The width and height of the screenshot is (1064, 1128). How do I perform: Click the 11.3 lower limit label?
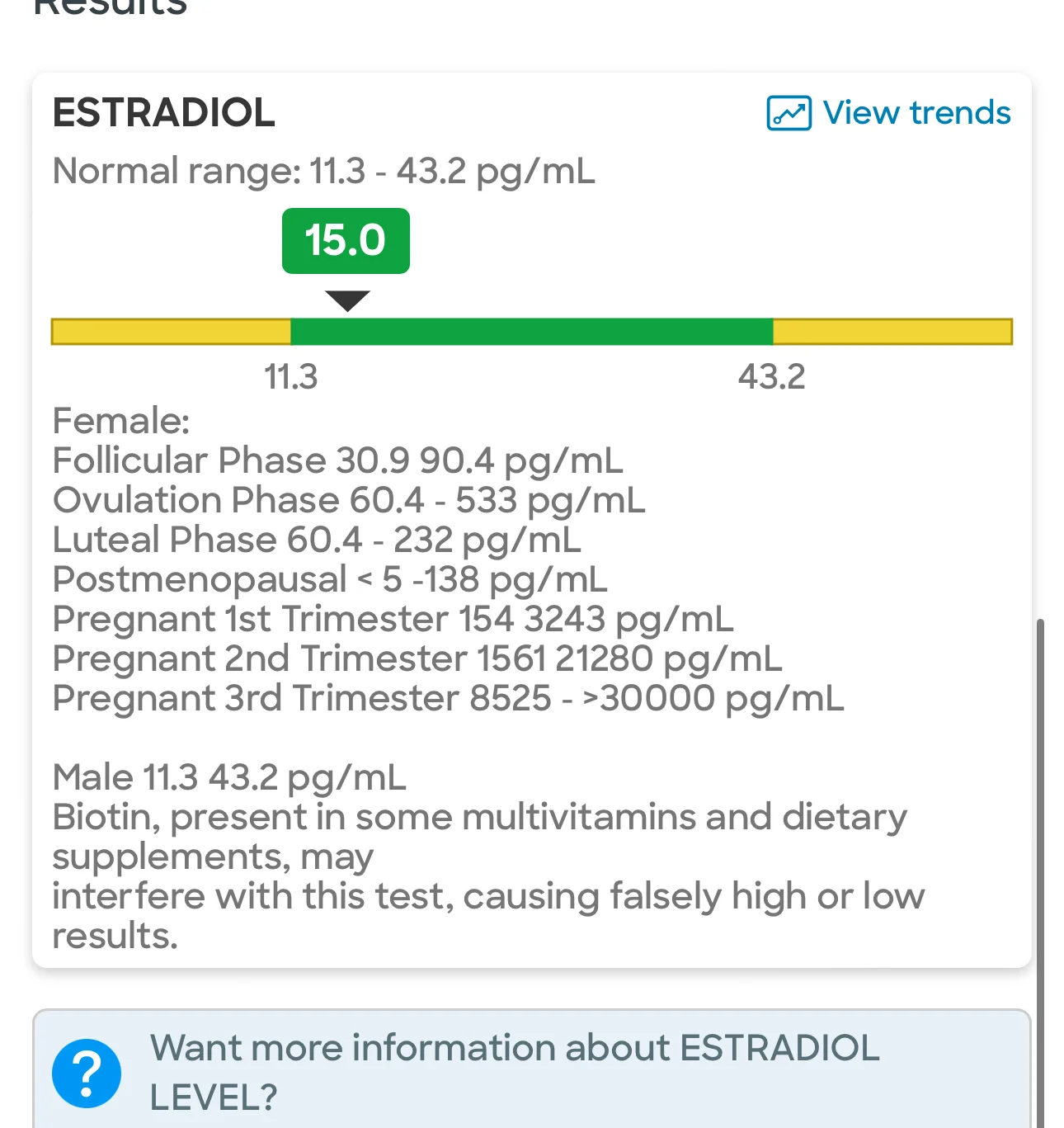[290, 377]
